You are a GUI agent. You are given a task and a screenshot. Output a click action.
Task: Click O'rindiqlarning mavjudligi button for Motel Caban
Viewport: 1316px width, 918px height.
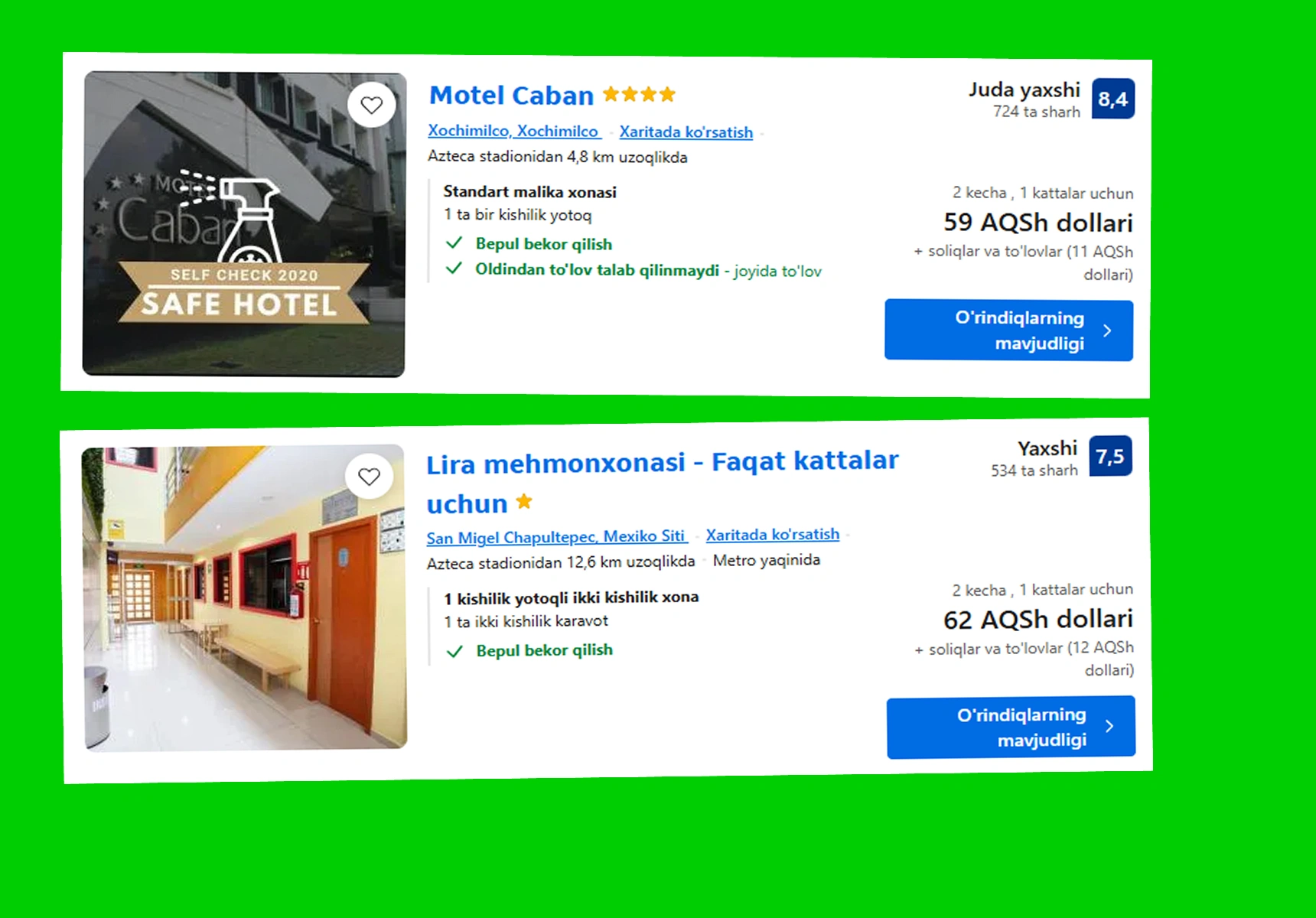pyautogui.click(x=1009, y=330)
